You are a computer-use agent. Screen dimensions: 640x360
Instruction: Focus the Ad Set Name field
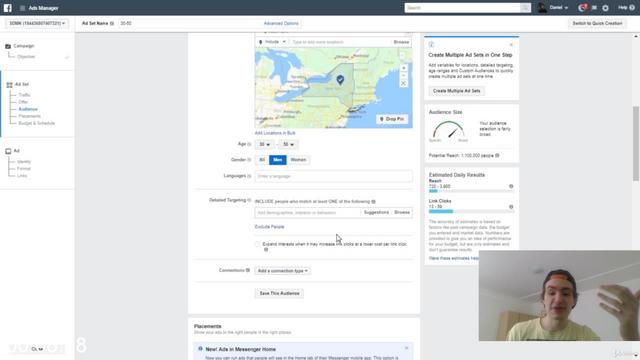(x=190, y=24)
